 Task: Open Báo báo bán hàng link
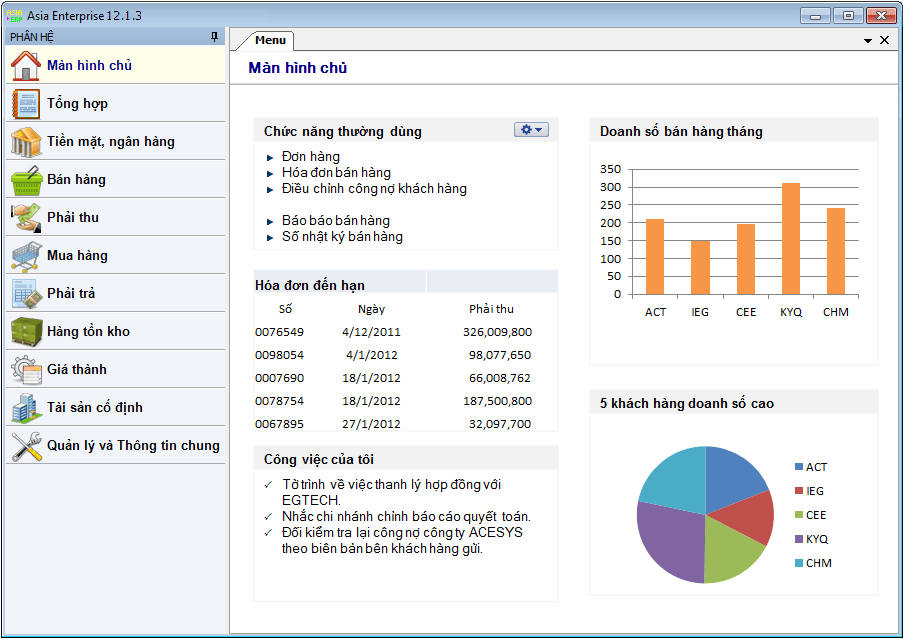[335, 221]
